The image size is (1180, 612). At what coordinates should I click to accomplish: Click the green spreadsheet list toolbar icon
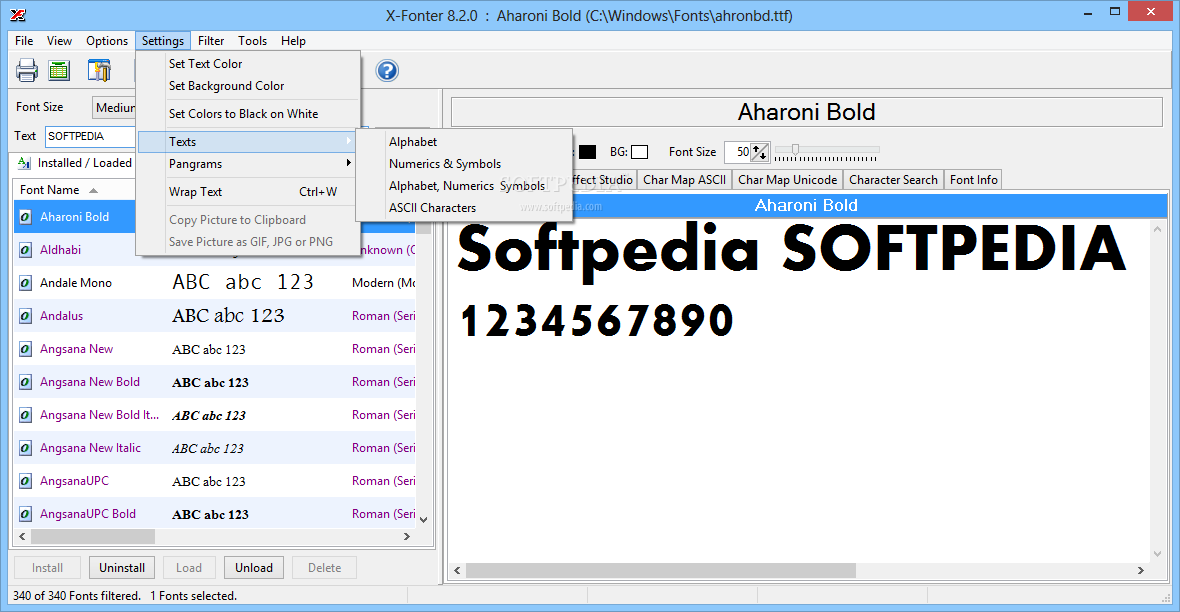coord(59,71)
